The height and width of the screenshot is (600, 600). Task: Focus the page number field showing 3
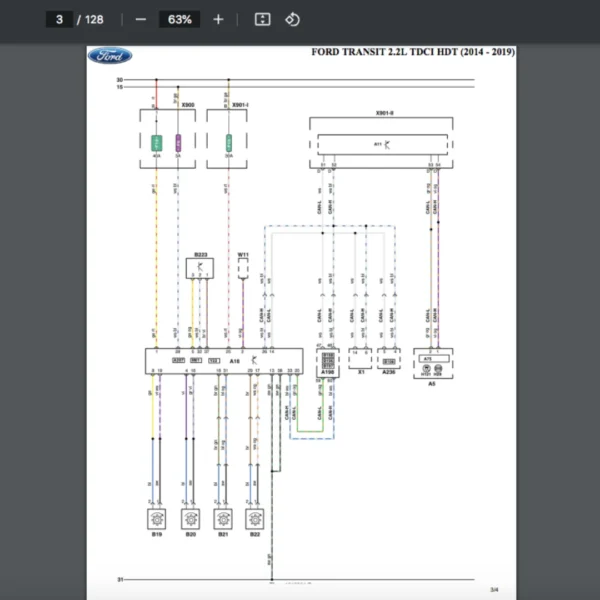click(x=61, y=19)
